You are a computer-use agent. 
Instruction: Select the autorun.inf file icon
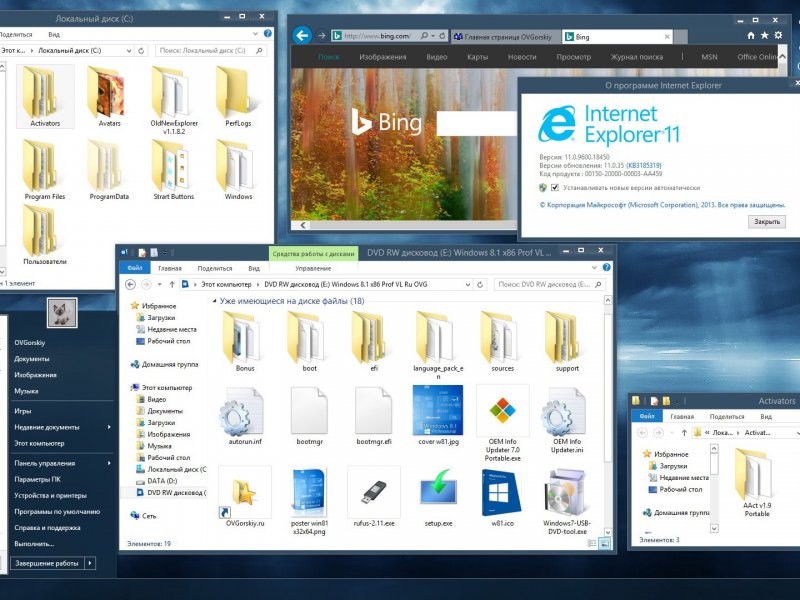coord(243,412)
